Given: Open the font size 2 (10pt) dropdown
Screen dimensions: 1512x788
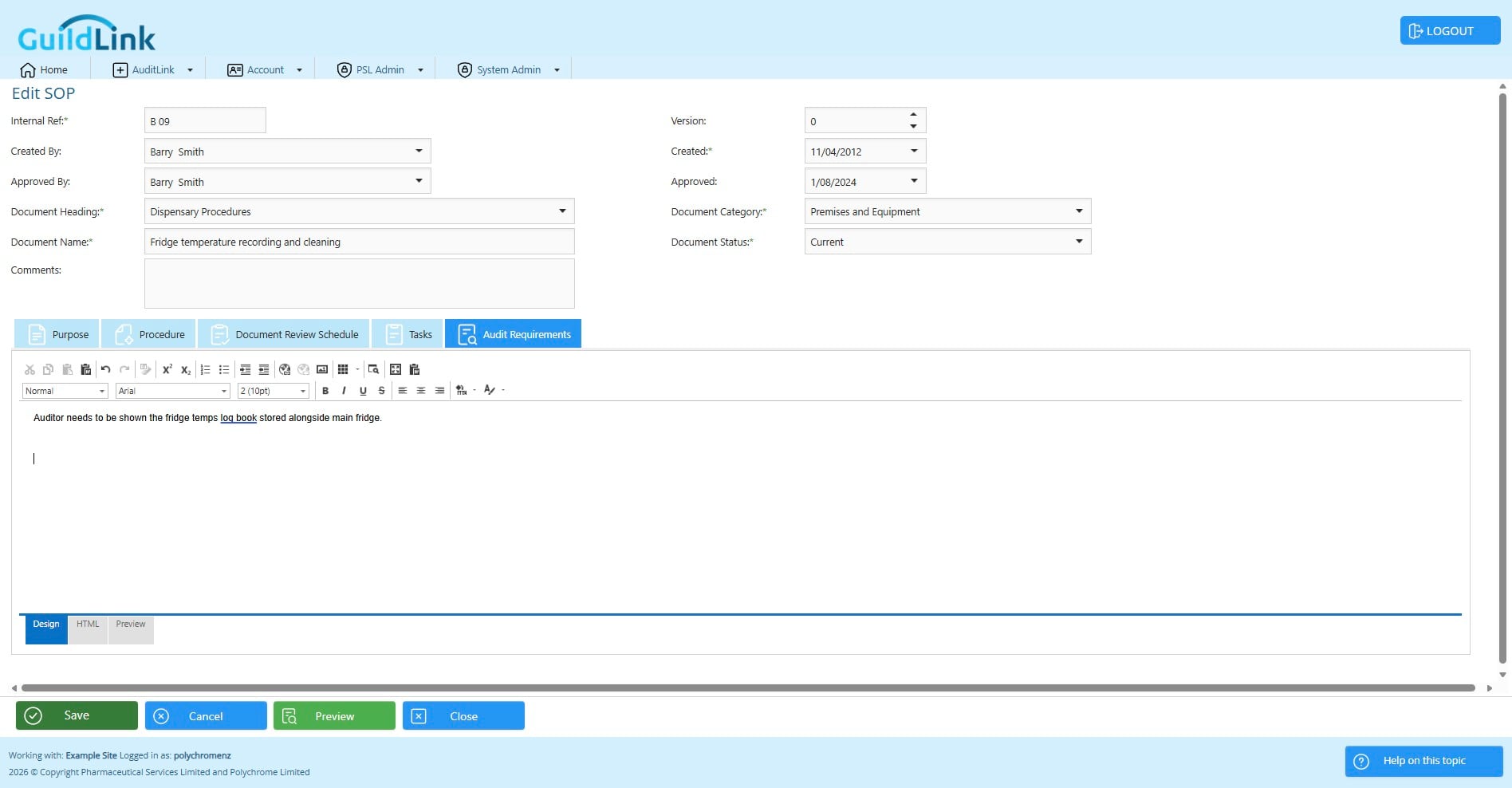Looking at the screenshot, I should [303, 391].
